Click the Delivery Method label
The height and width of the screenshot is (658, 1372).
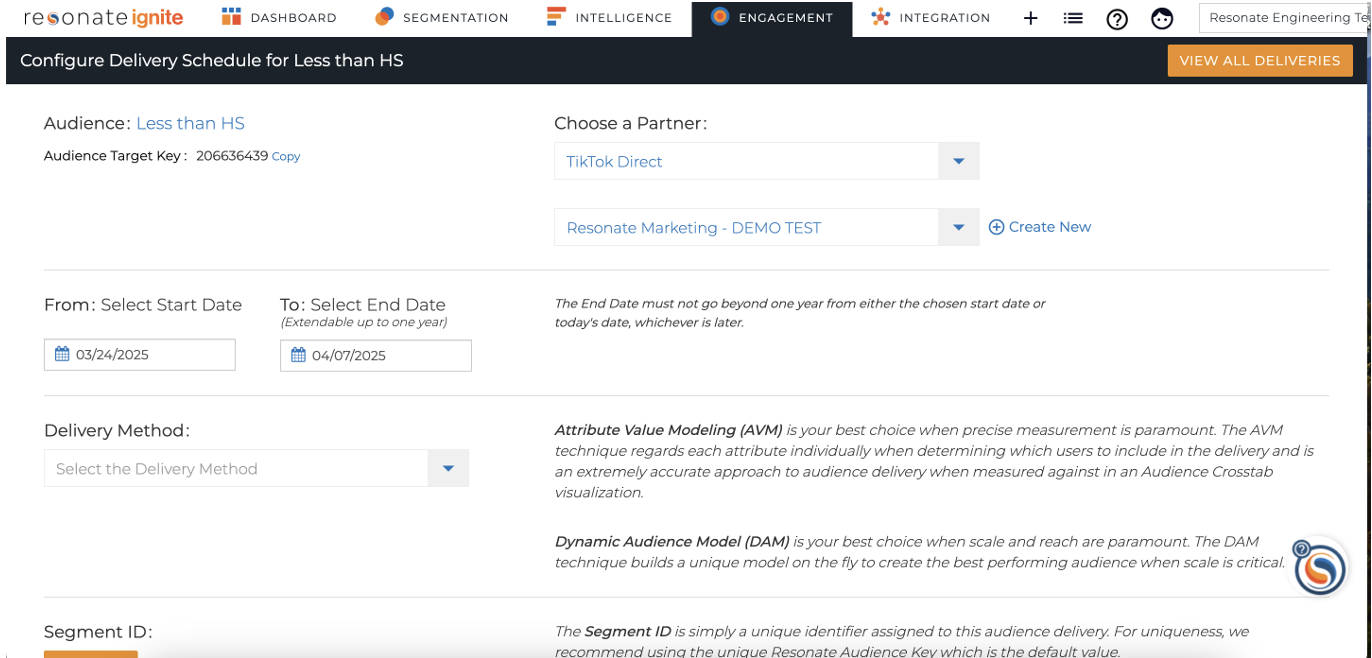[117, 431]
